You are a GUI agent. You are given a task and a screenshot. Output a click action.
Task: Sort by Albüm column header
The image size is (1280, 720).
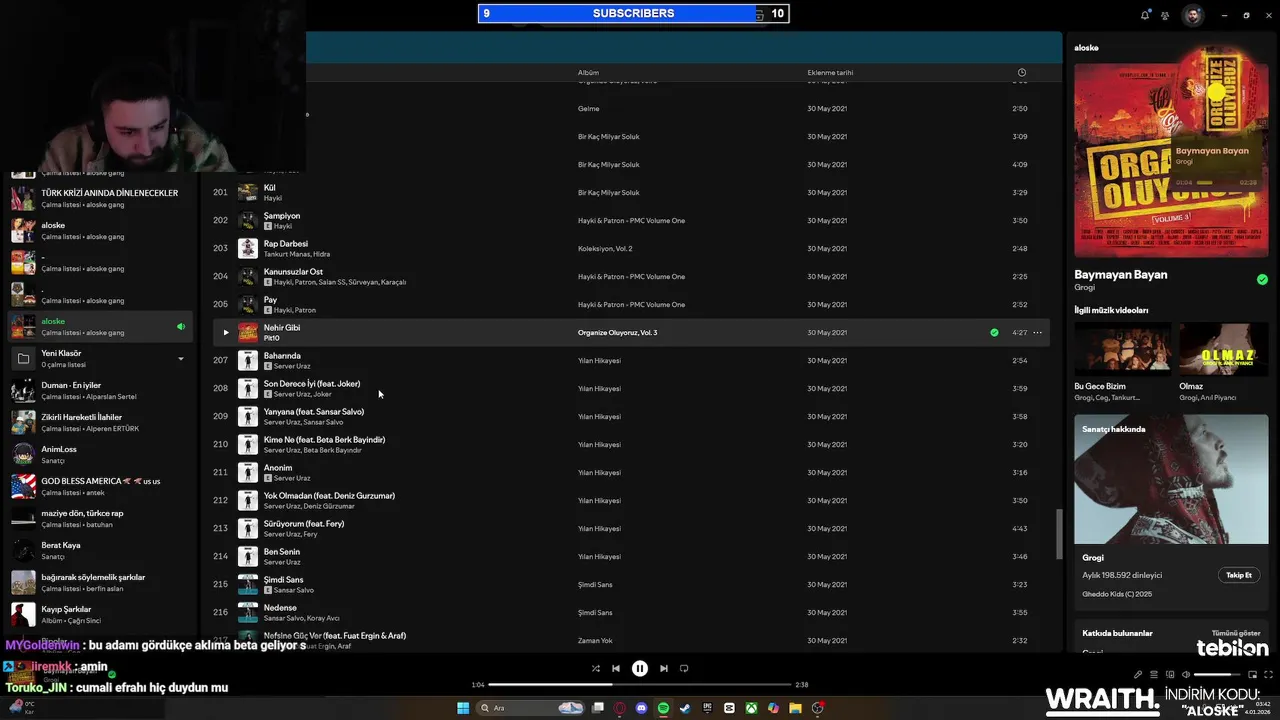click(588, 72)
